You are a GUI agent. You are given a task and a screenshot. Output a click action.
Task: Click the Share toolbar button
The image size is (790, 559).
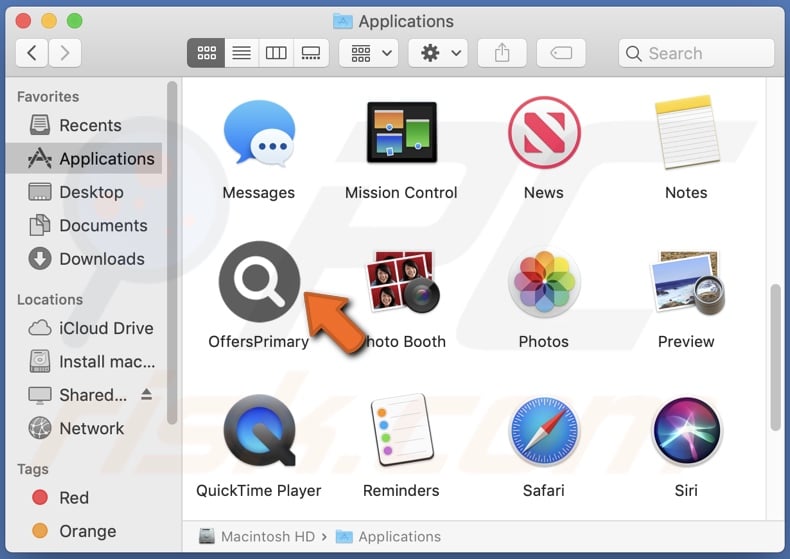[x=502, y=53]
